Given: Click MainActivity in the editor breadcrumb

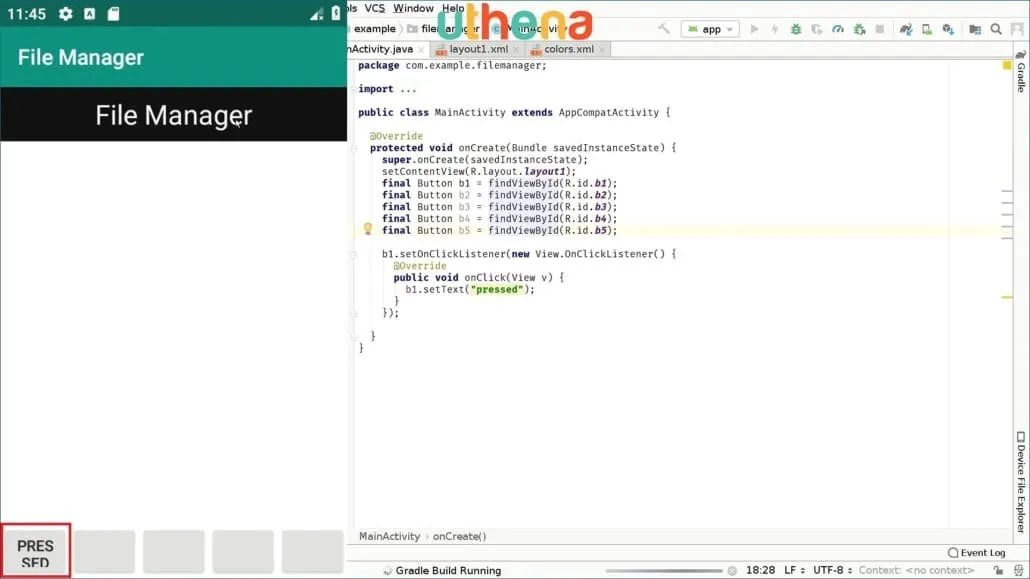Looking at the screenshot, I should click(389, 536).
